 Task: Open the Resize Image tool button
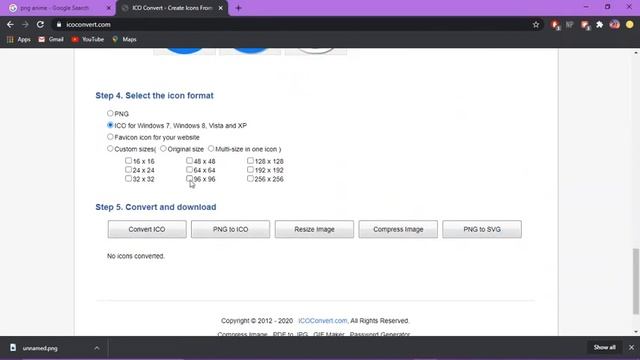314,229
